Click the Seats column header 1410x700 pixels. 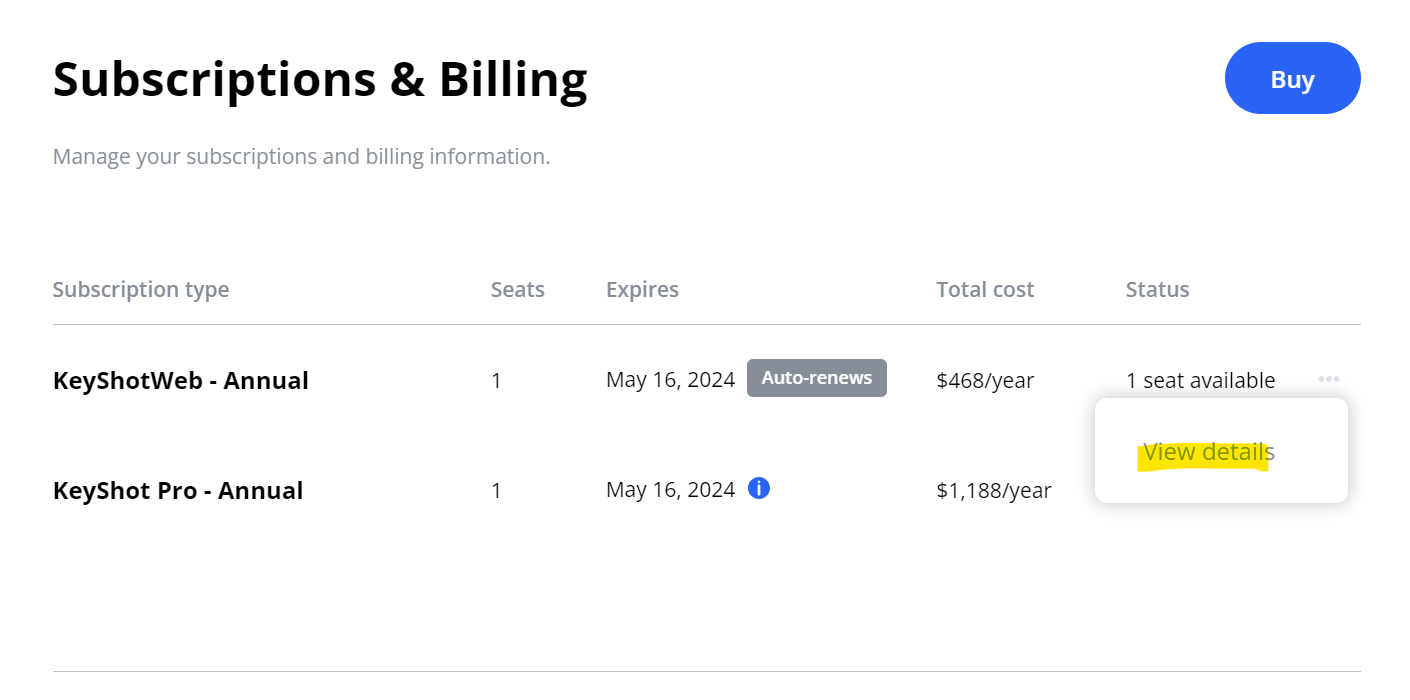point(518,290)
